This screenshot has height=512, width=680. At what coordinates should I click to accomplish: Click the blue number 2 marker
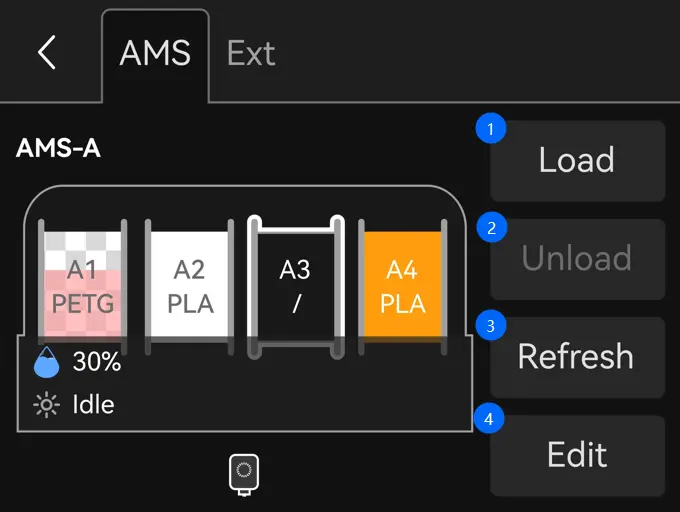491,228
